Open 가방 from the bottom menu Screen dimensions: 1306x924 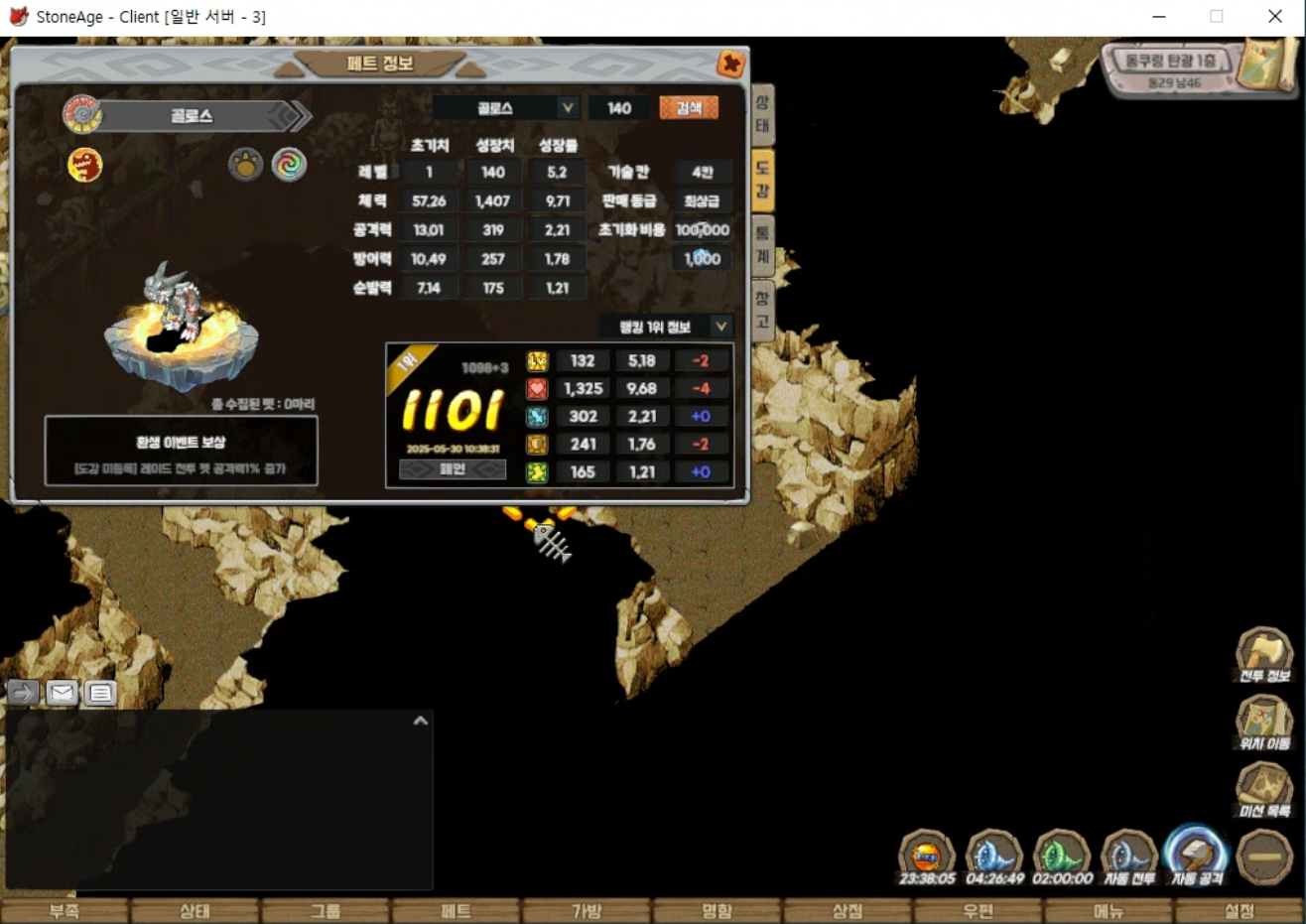click(x=587, y=911)
